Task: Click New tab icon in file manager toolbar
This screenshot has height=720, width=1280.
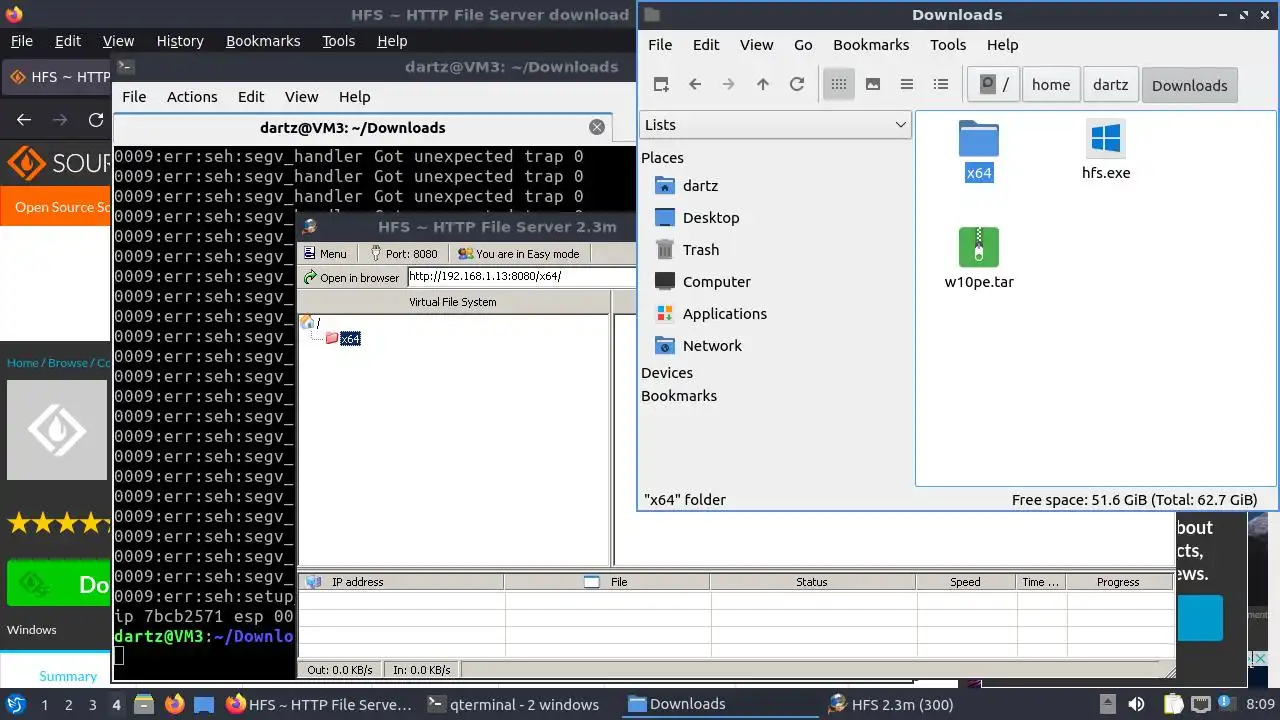Action: pyautogui.click(x=661, y=85)
